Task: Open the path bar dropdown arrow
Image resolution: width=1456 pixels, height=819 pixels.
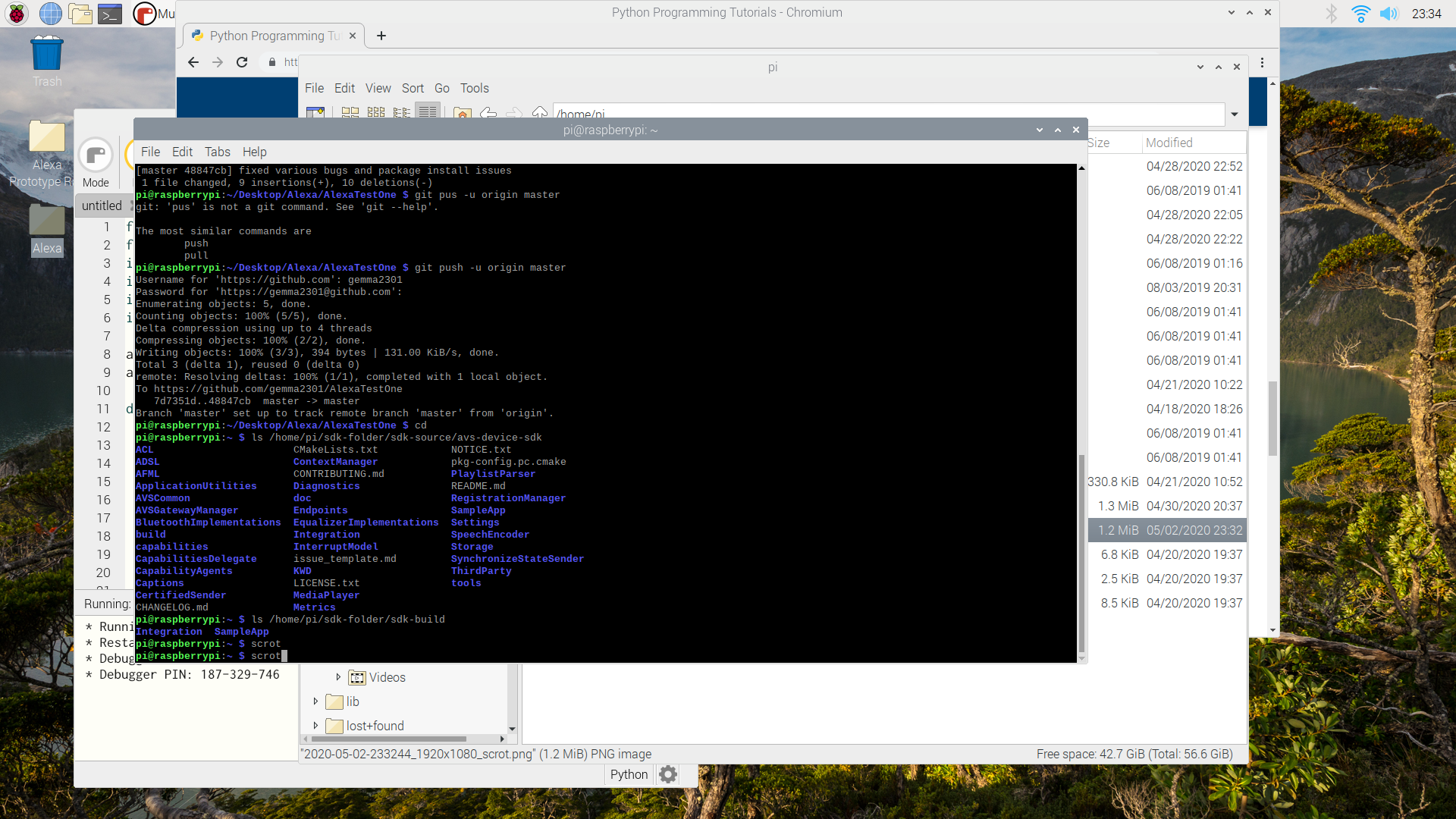Action: [x=1235, y=114]
